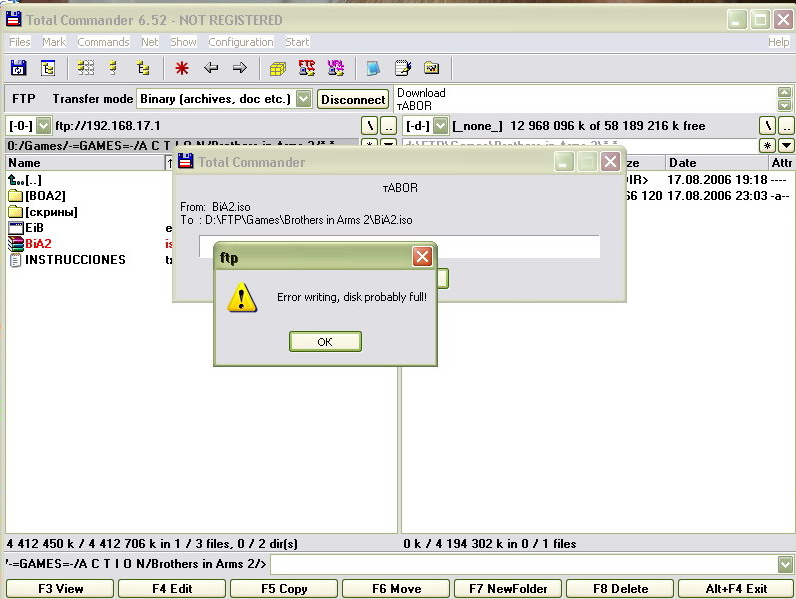Click the parent directory [..] entry
Image resolution: width=796 pixels, height=599 pixels.
(25, 180)
